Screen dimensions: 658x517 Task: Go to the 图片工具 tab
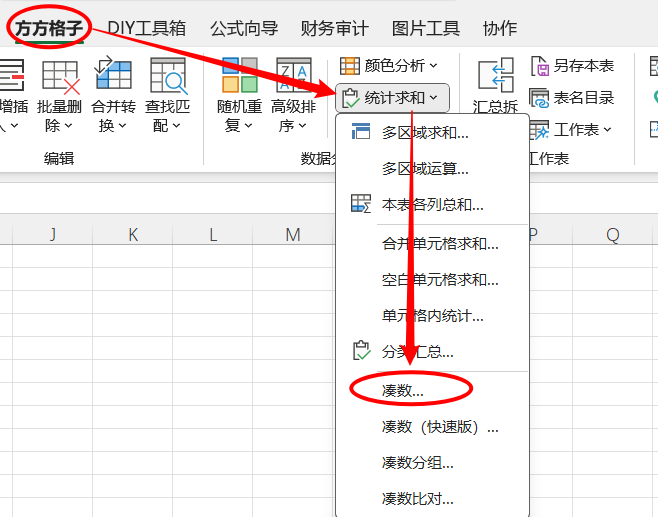426,28
